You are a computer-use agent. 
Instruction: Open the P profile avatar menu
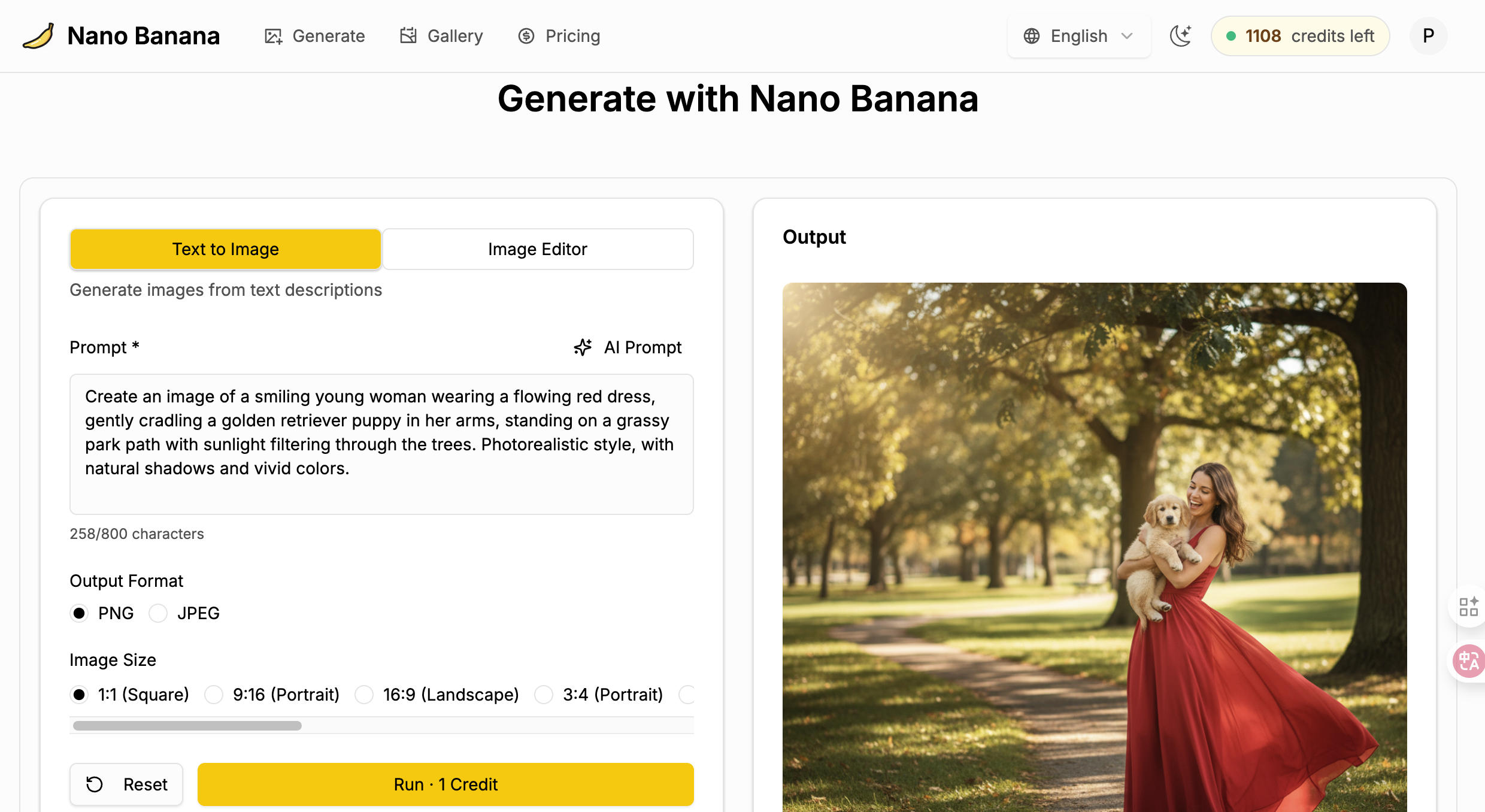(1428, 36)
